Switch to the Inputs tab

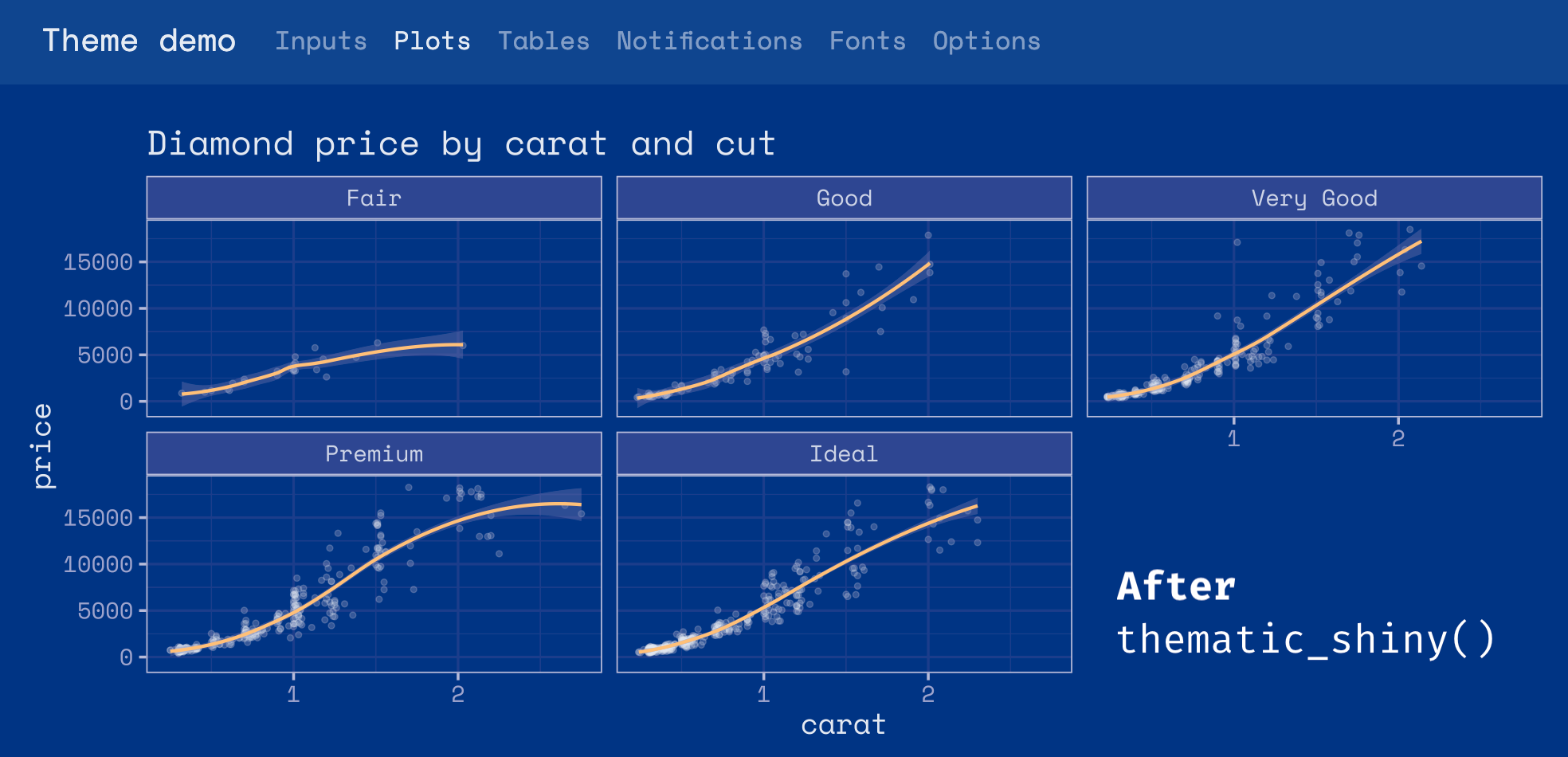(x=321, y=41)
